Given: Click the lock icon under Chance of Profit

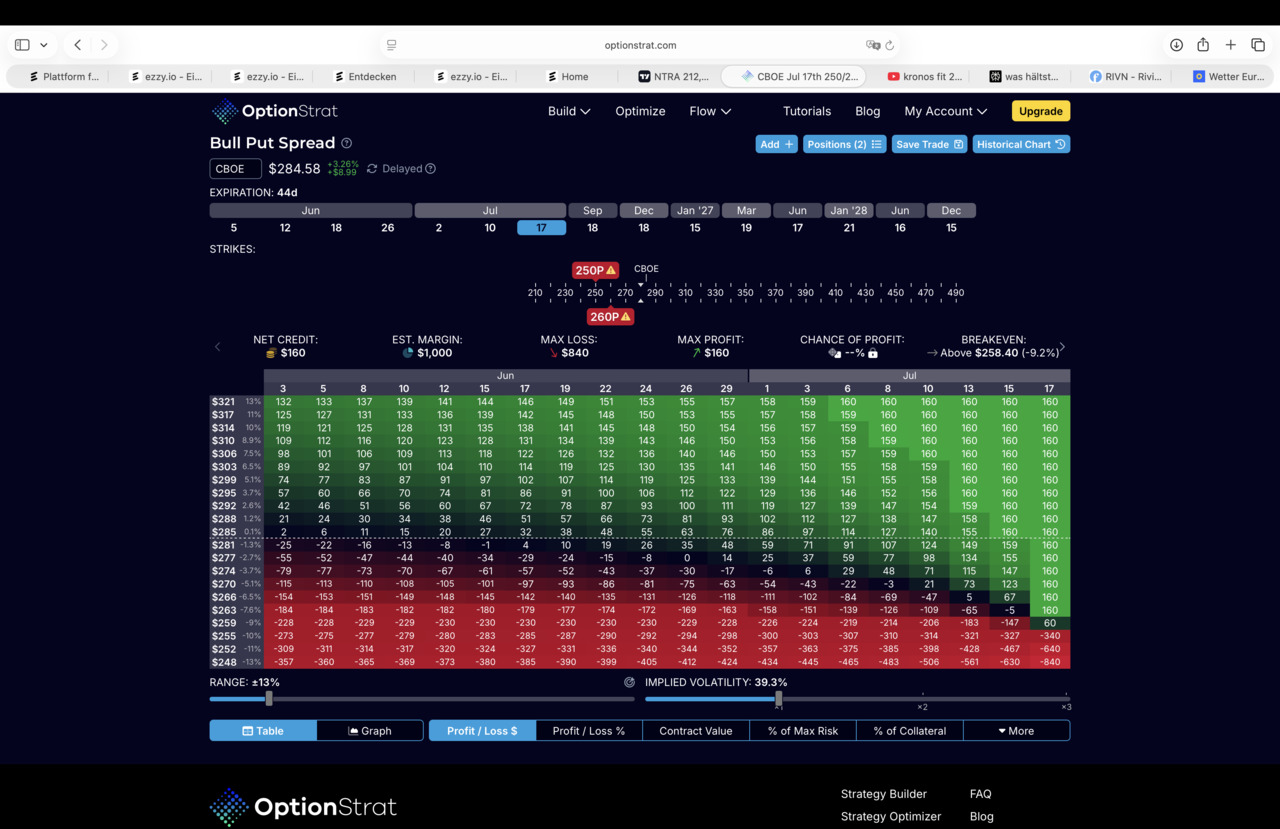Looking at the screenshot, I should point(873,353).
